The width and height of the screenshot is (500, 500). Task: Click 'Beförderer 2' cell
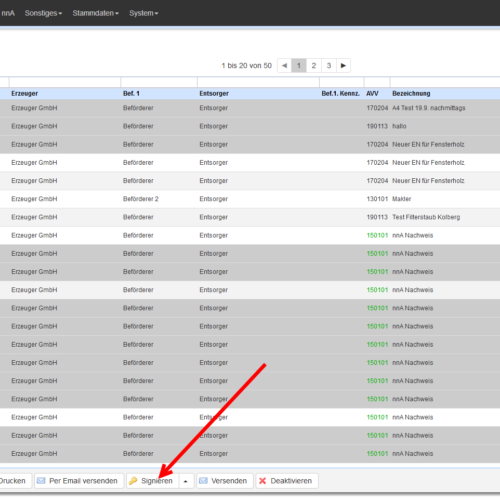tap(141, 199)
